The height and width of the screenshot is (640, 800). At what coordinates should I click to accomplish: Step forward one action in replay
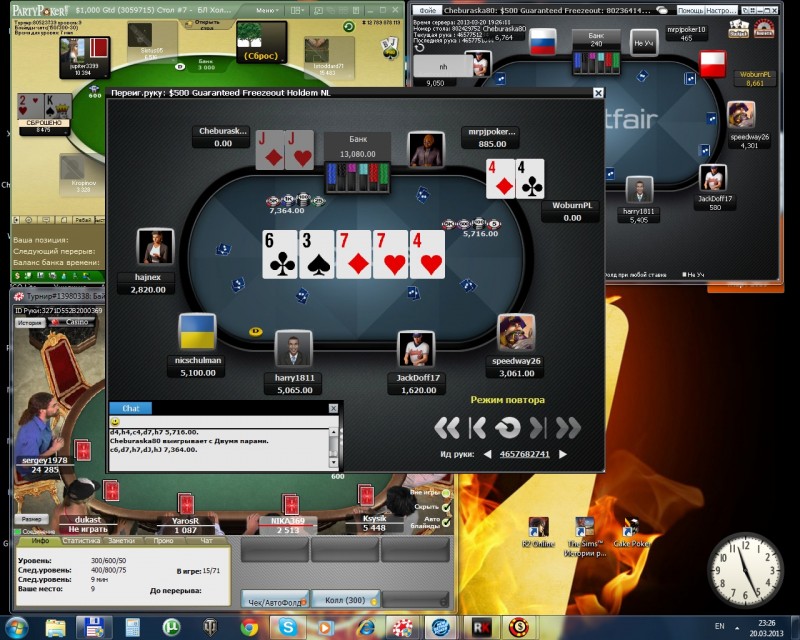[538, 428]
